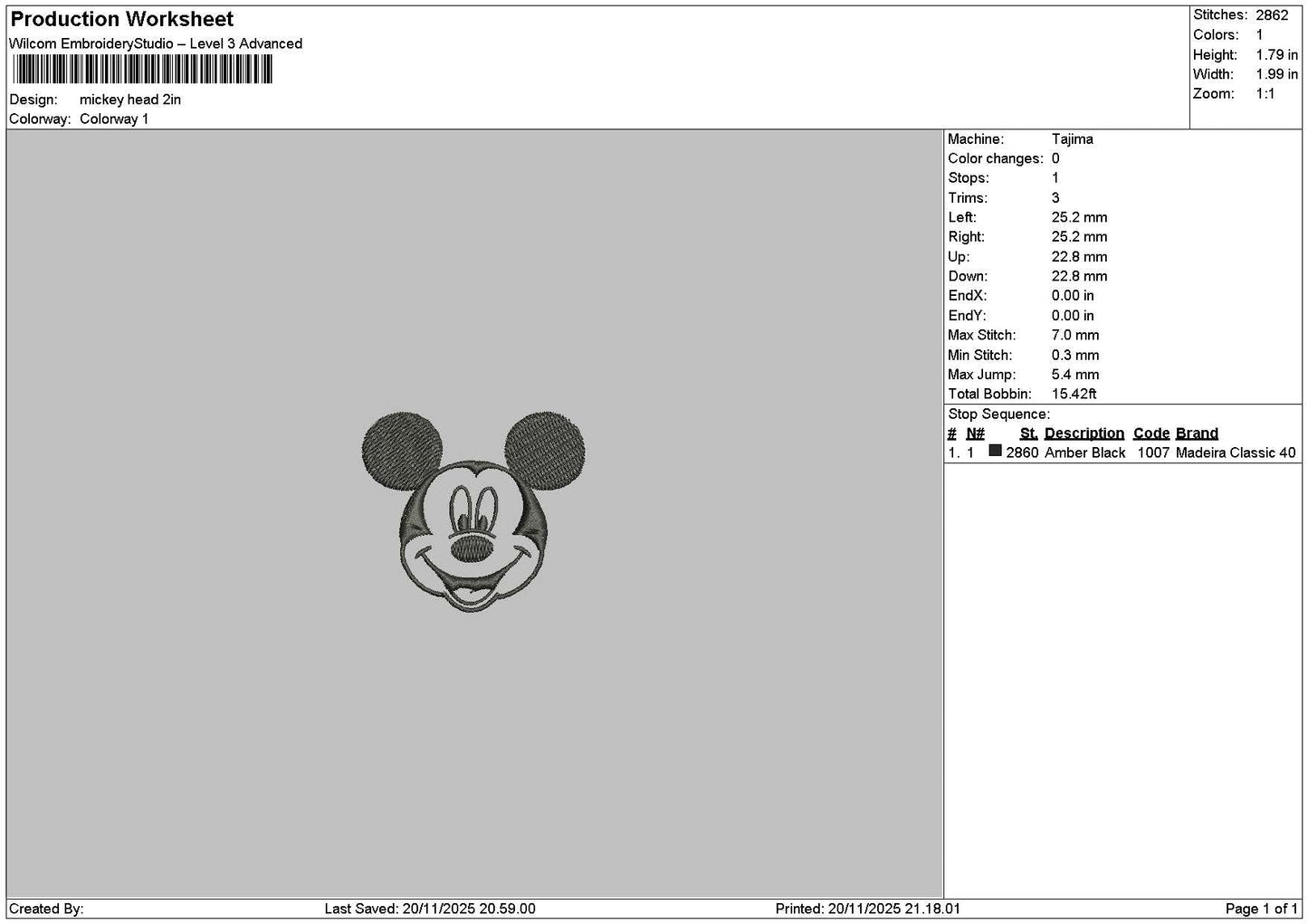Select the 'Stops:' label
The width and height of the screenshot is (1308, 924).
(969, 178)
